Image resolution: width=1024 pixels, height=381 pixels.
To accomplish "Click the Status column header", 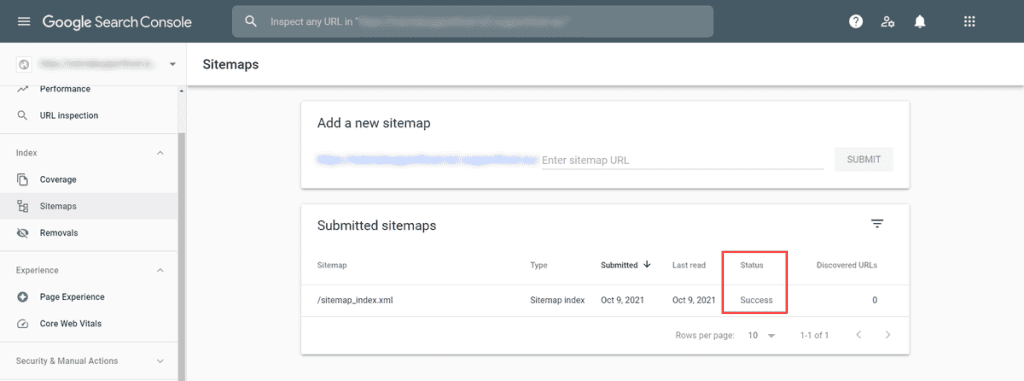I will 752,265.
